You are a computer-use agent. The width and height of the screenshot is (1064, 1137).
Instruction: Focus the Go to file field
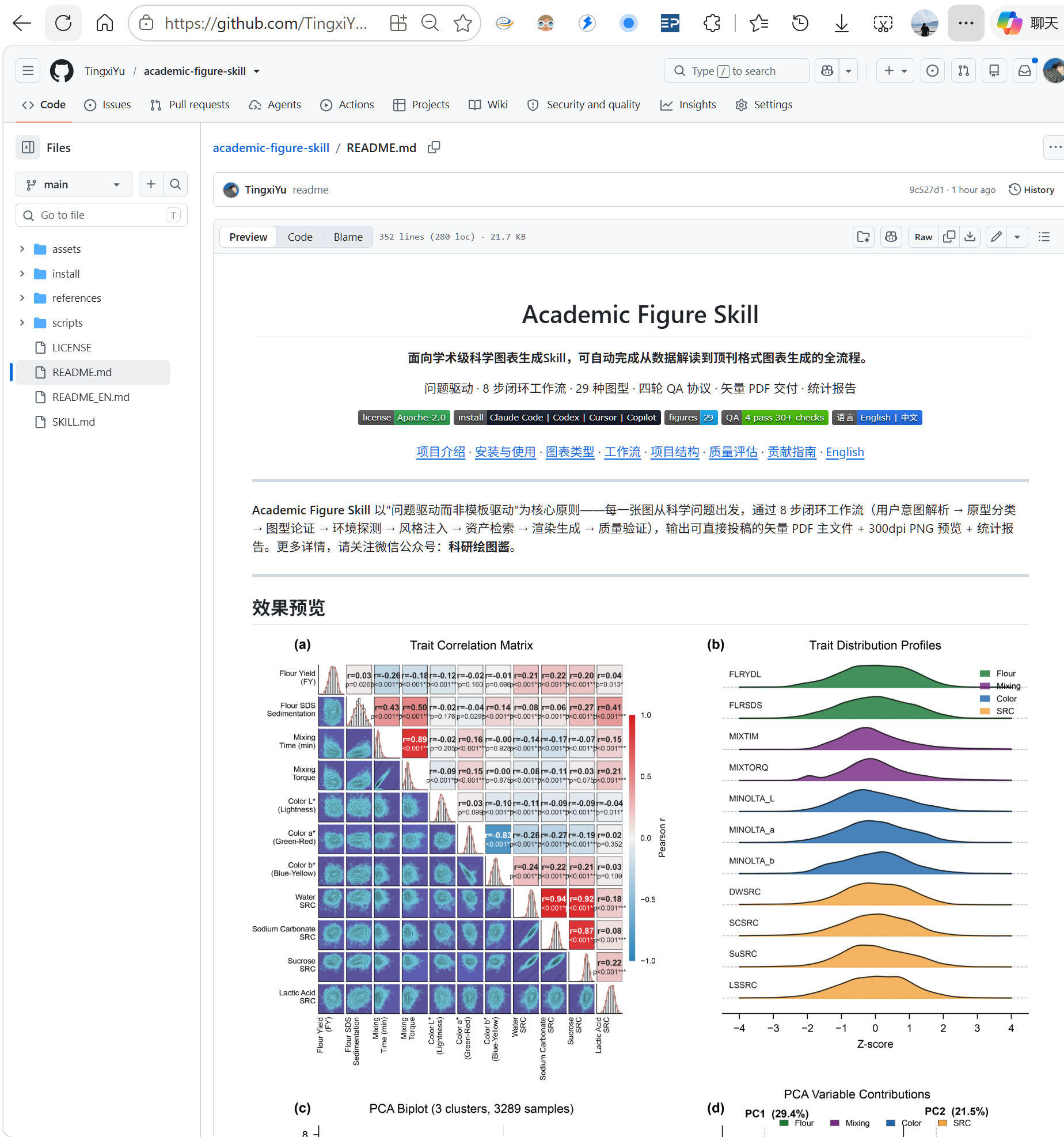click(101, 215)
